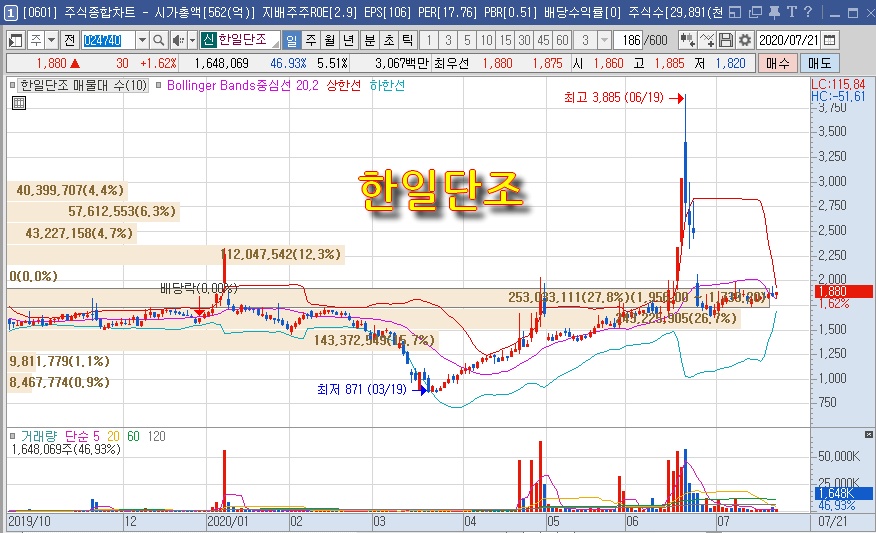Expand the dropdown arrow next to the speaker
The image size is (876, 533).
(192, 40)
